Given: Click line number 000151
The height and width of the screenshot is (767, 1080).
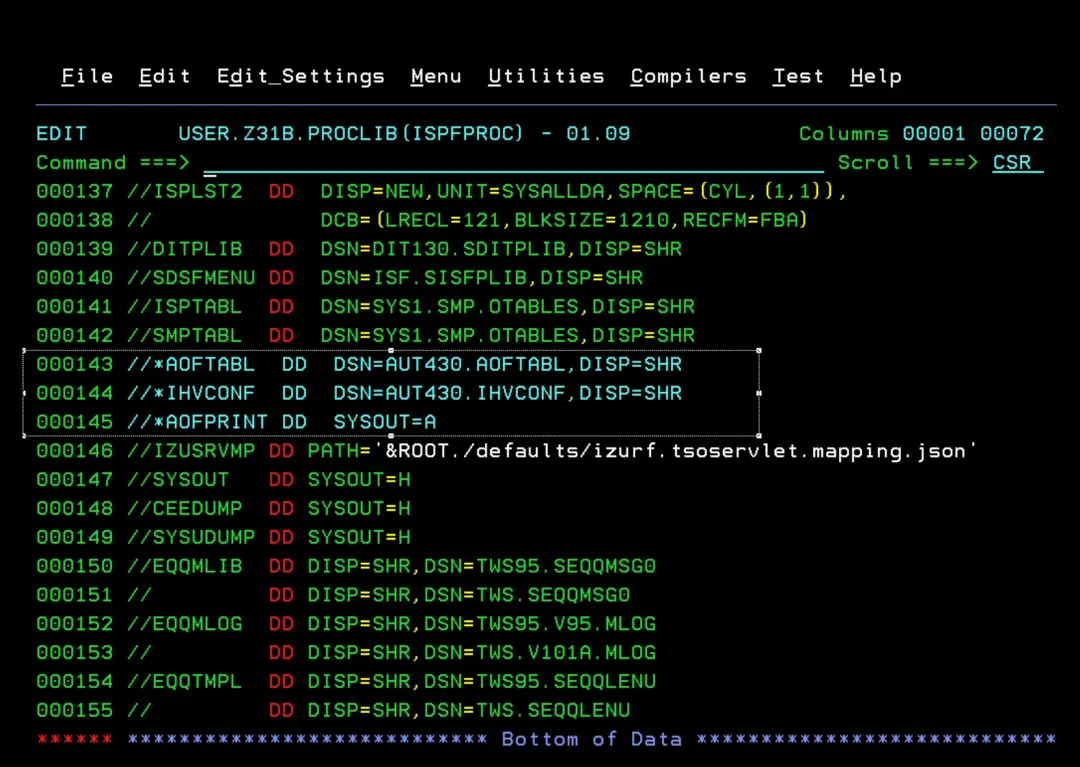Looking at the screenshot, I should click(x=74, y=596).
